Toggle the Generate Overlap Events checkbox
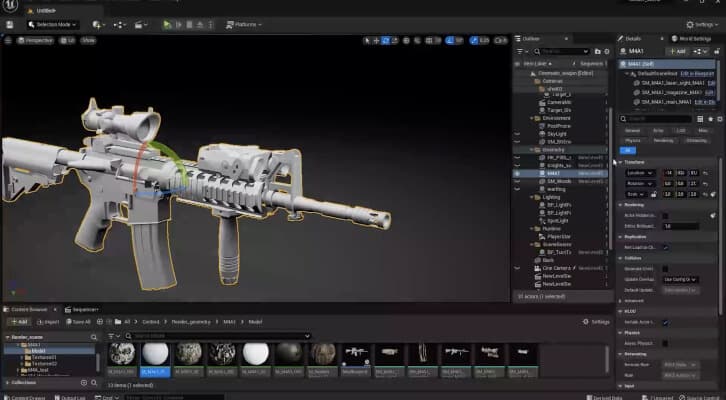Image resolution: width=726 pixels, height=400 pixels. coord(665,269)
